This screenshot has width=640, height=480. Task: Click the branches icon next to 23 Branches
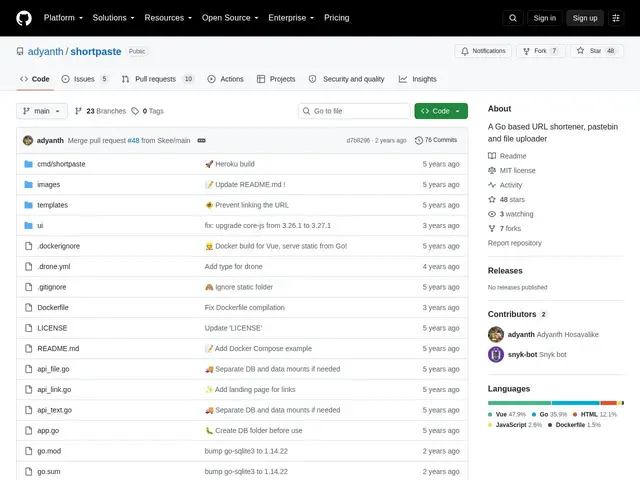click(x=78, y=111)
